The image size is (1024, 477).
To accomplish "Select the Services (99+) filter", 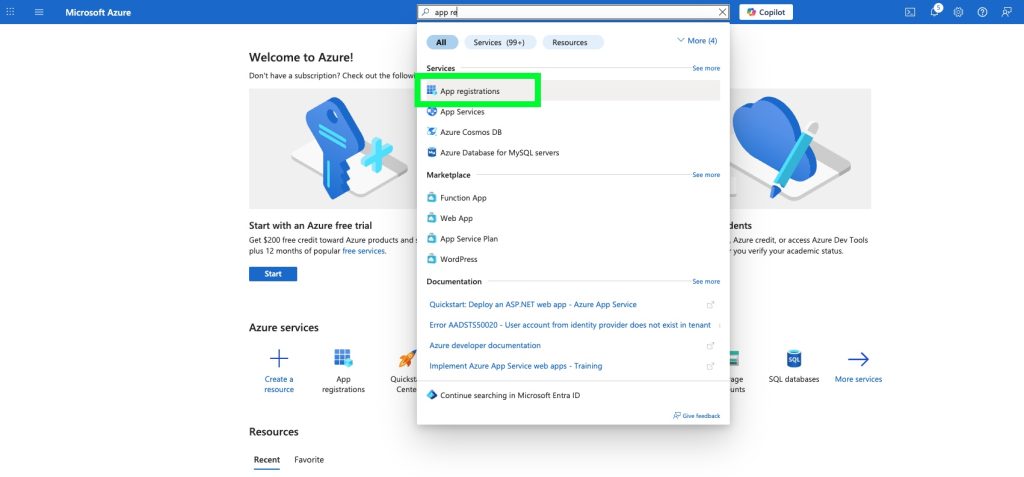I will [500, 42].
